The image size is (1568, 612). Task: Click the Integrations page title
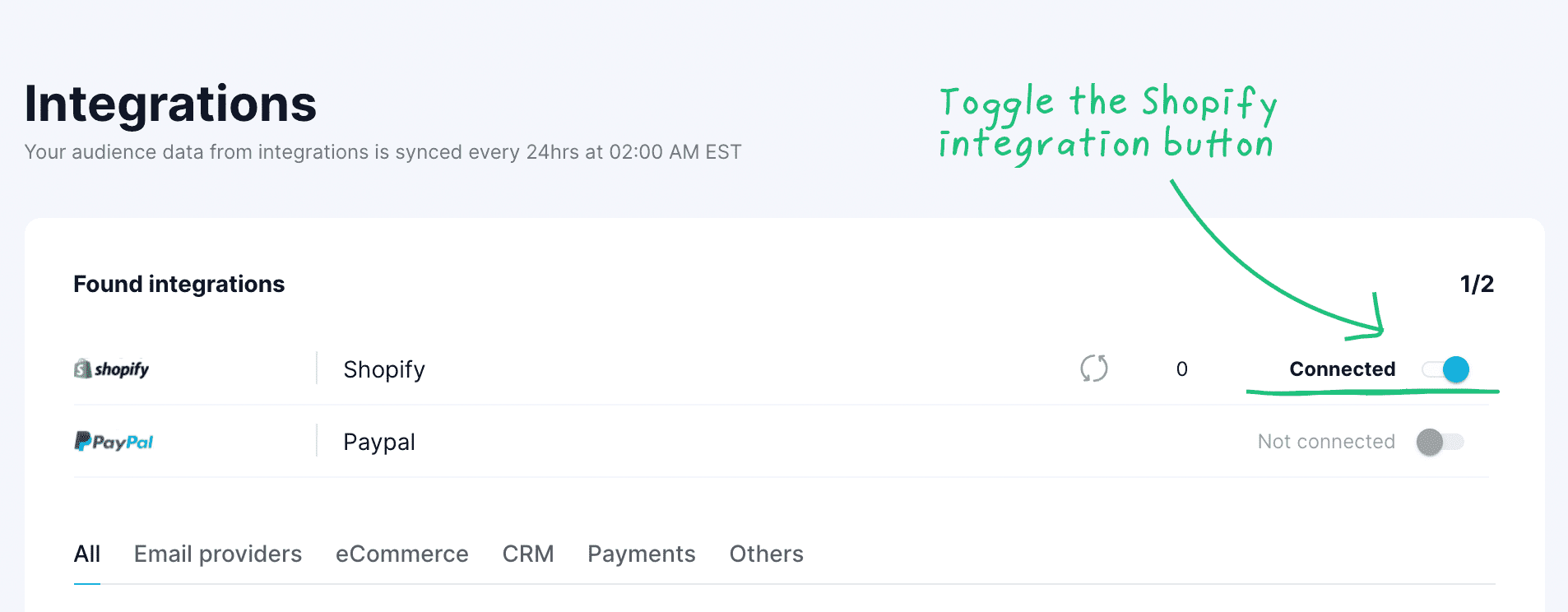(170, 104)
